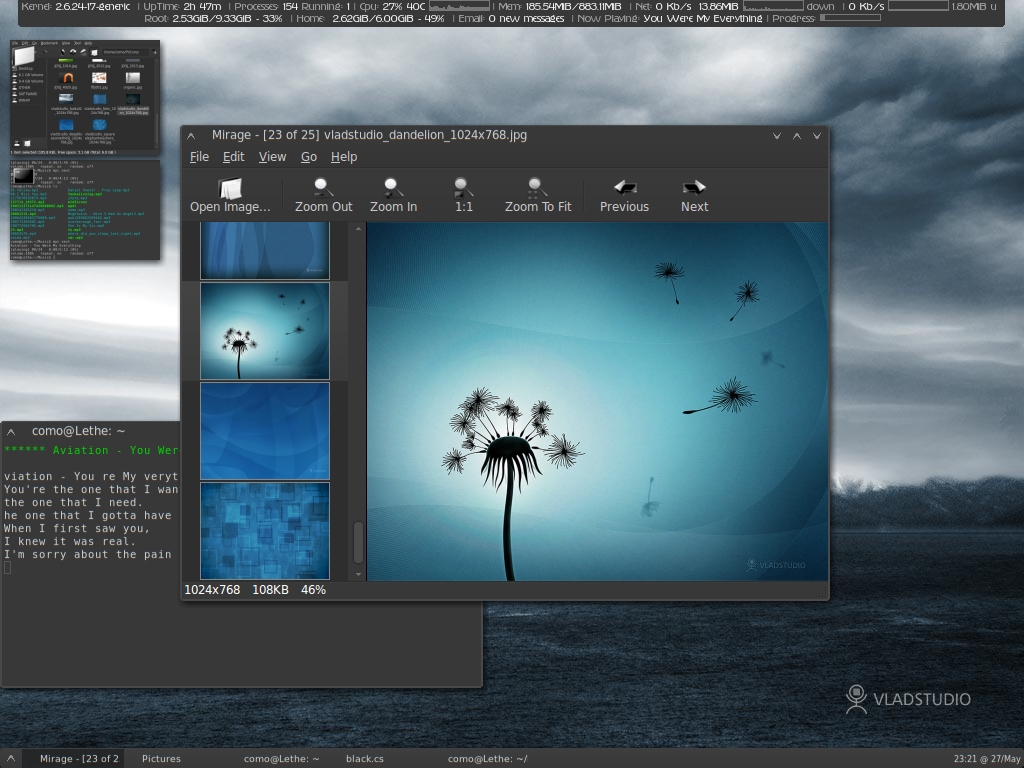Select the dandelion thumbnail in sidebar
The width and height of the screenshot is (1024, 768).
pyautogui.click(x=264, y=330)
